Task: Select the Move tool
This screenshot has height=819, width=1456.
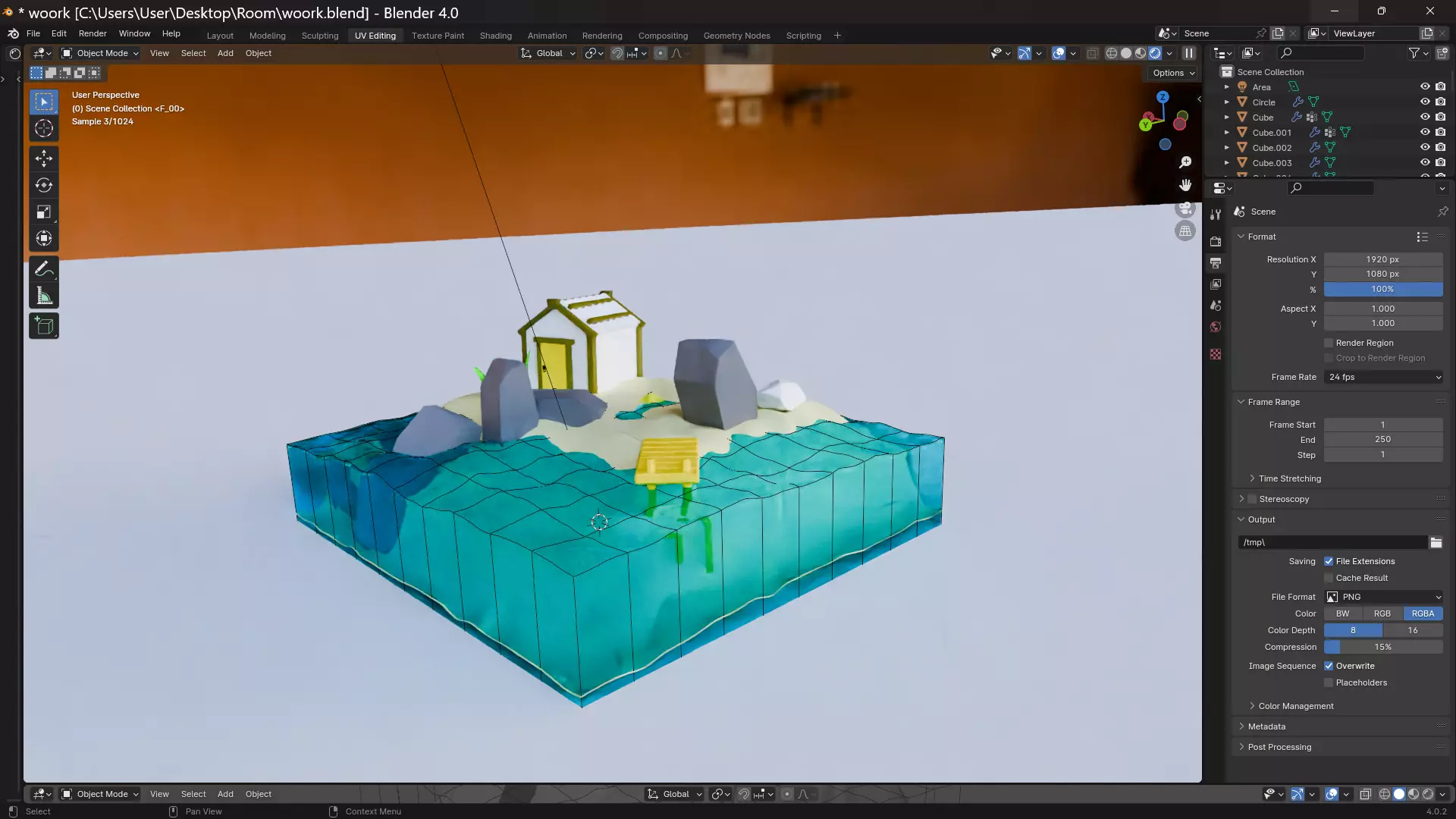Action: pyautogui.click(x=44, y=158)
